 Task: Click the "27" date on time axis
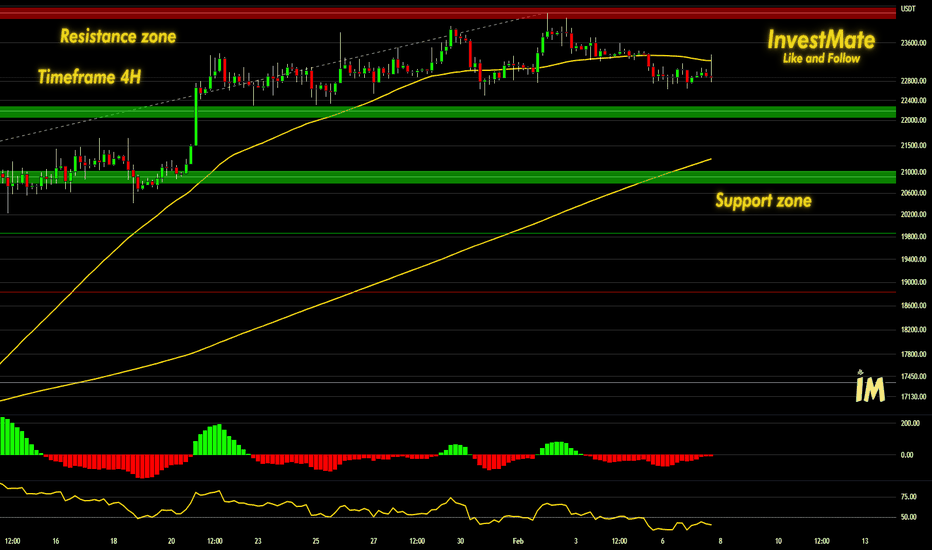tap(373, 541)
